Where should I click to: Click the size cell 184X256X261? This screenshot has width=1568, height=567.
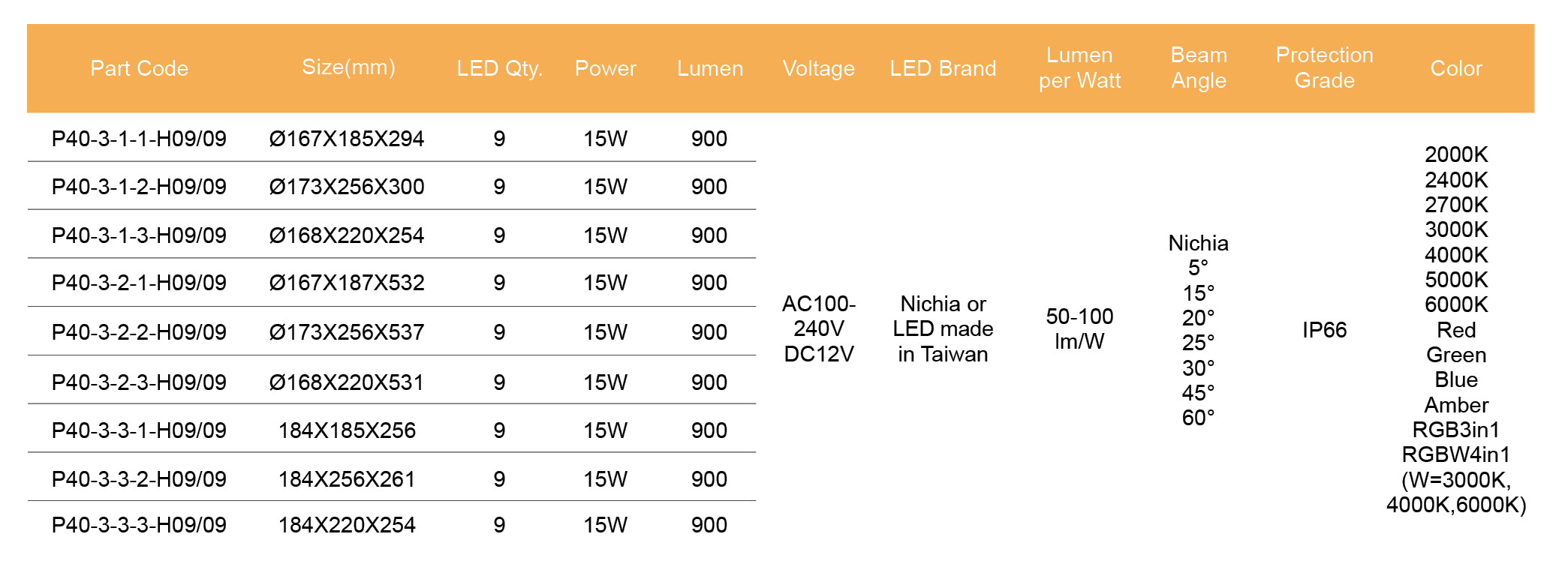pos(347,479)
